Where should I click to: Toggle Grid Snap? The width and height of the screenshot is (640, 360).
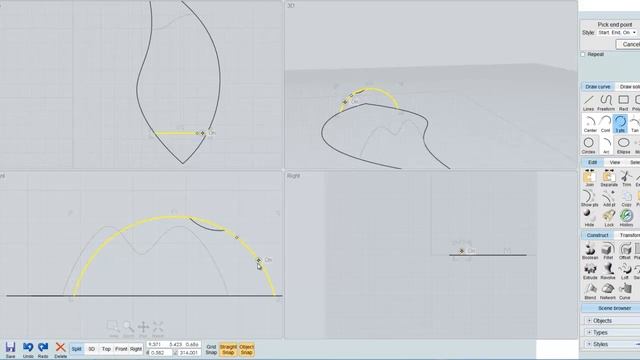click(211, 349)
